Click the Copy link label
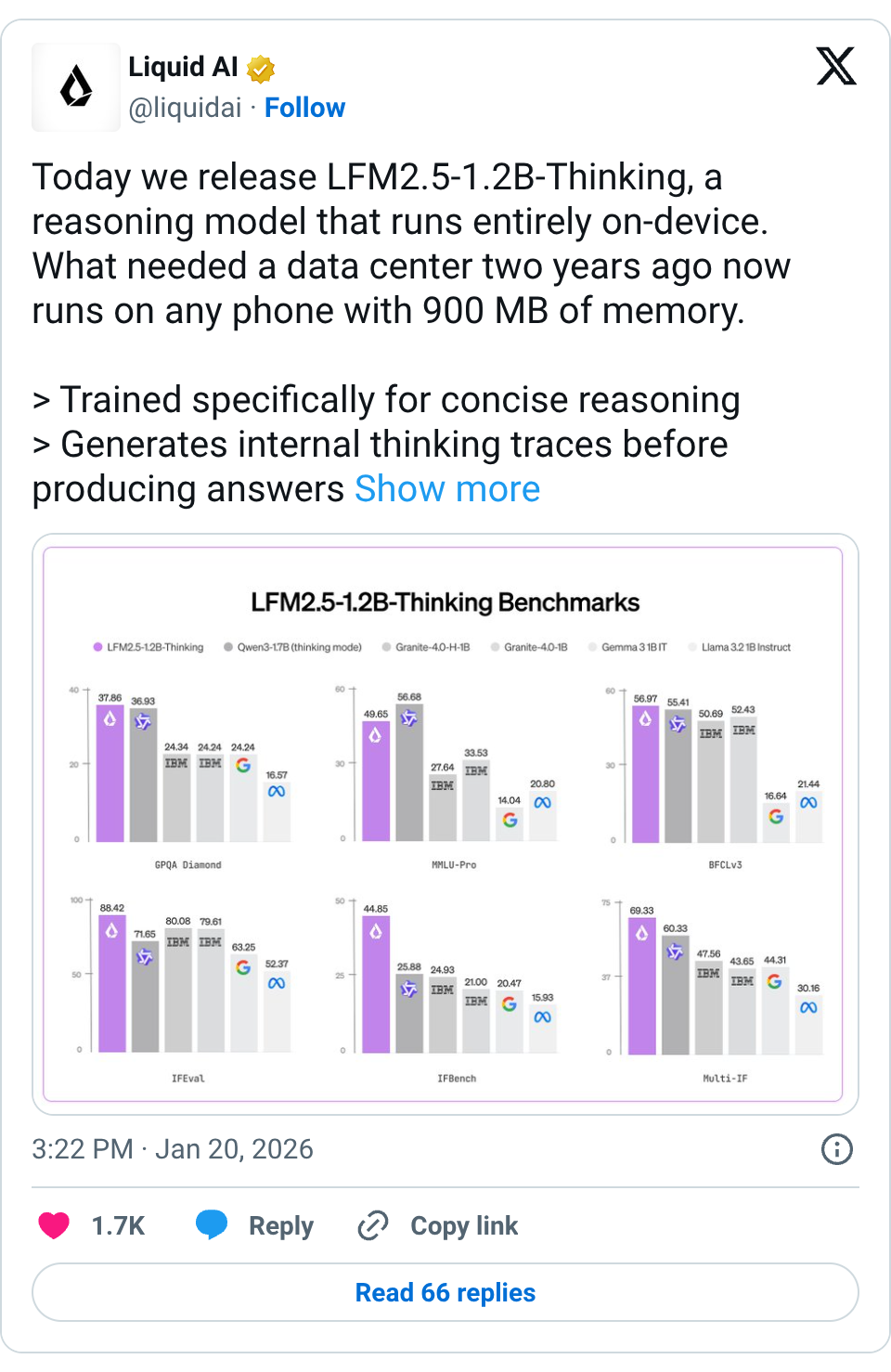Viewport: 891px width, 1372px height. click(x=464, y=1225)
